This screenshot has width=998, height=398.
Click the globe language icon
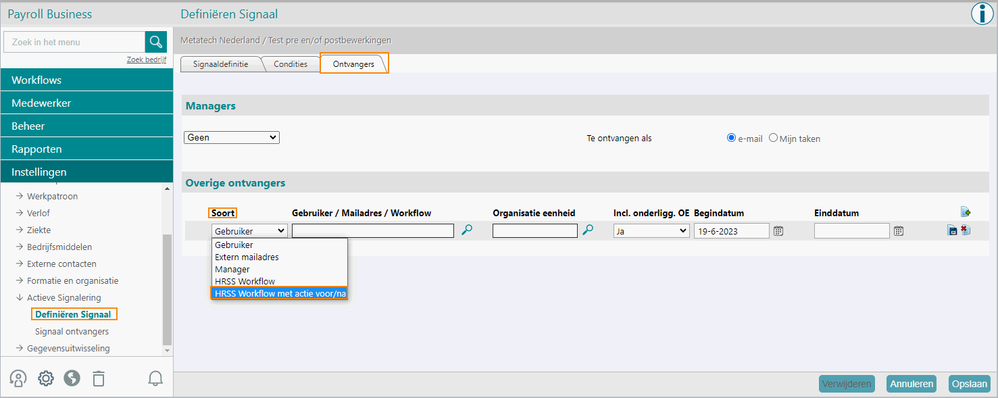[72, 379]
